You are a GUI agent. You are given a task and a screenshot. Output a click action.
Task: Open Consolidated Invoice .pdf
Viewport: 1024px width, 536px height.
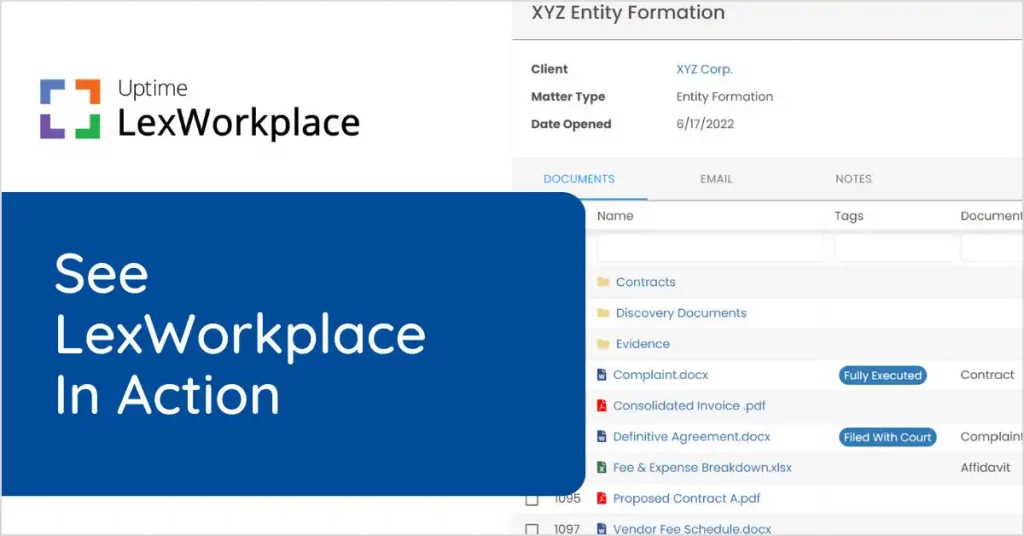[x=689, y=405]
